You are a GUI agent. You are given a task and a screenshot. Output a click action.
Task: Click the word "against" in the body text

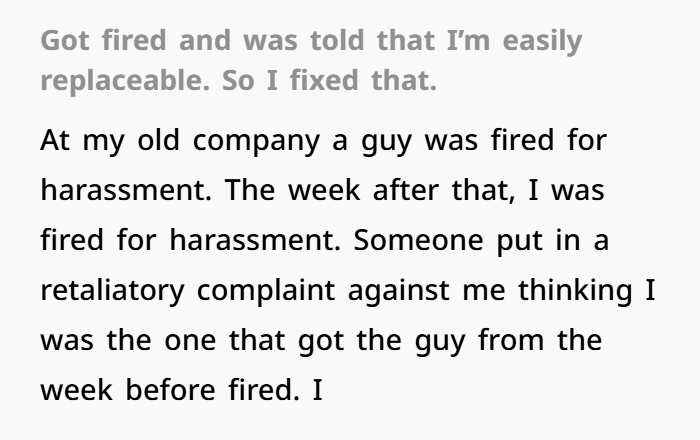click(x=398, y=291)
